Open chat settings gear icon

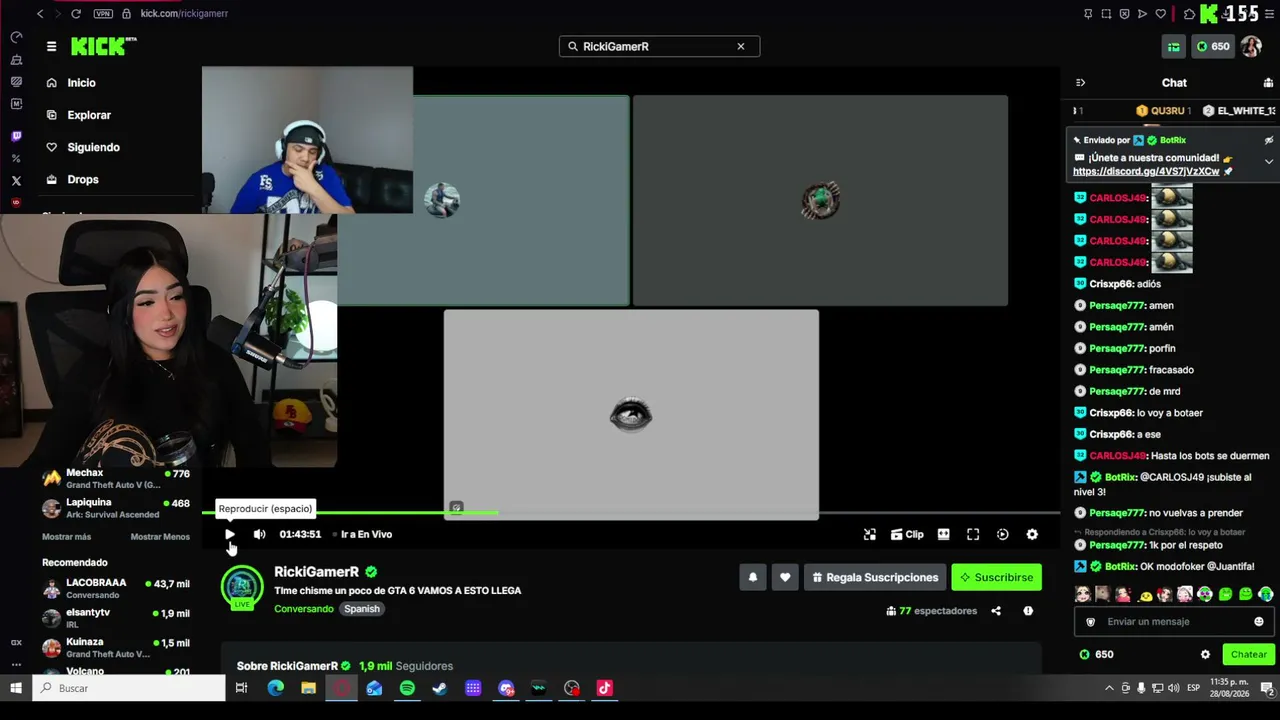pos(1205,654)
